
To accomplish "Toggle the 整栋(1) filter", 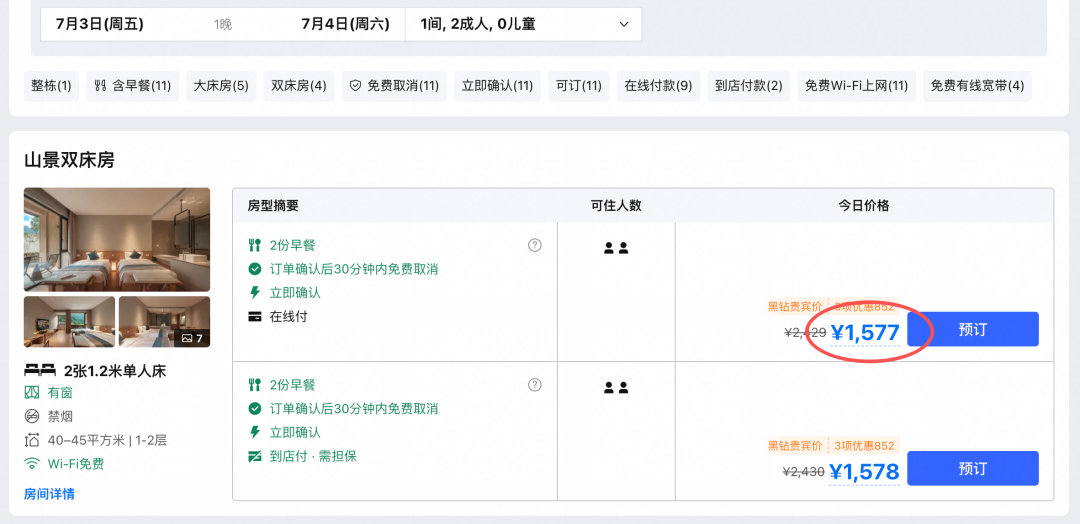I will point(52,86).
